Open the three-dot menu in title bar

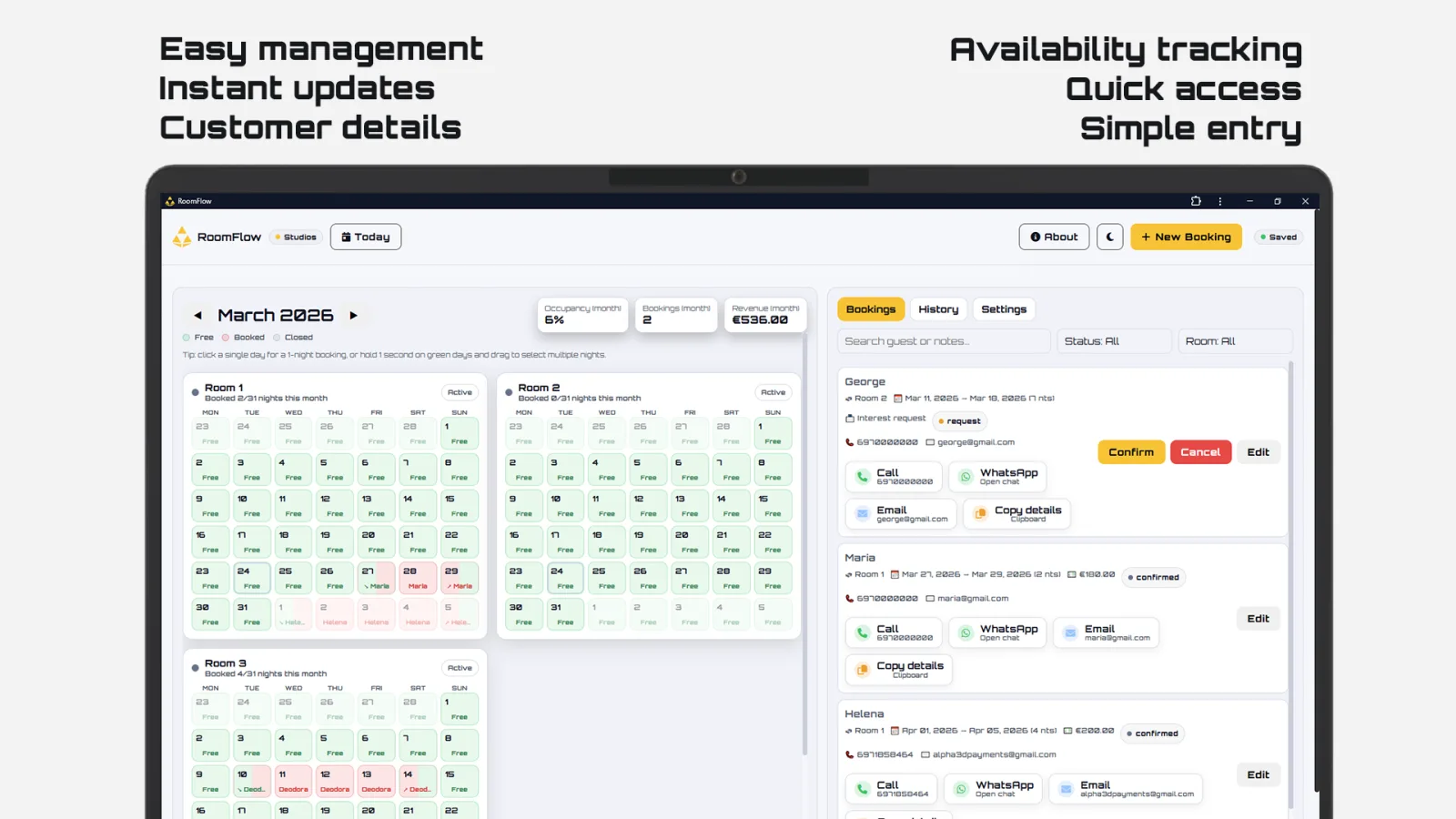pos(1220,201)
